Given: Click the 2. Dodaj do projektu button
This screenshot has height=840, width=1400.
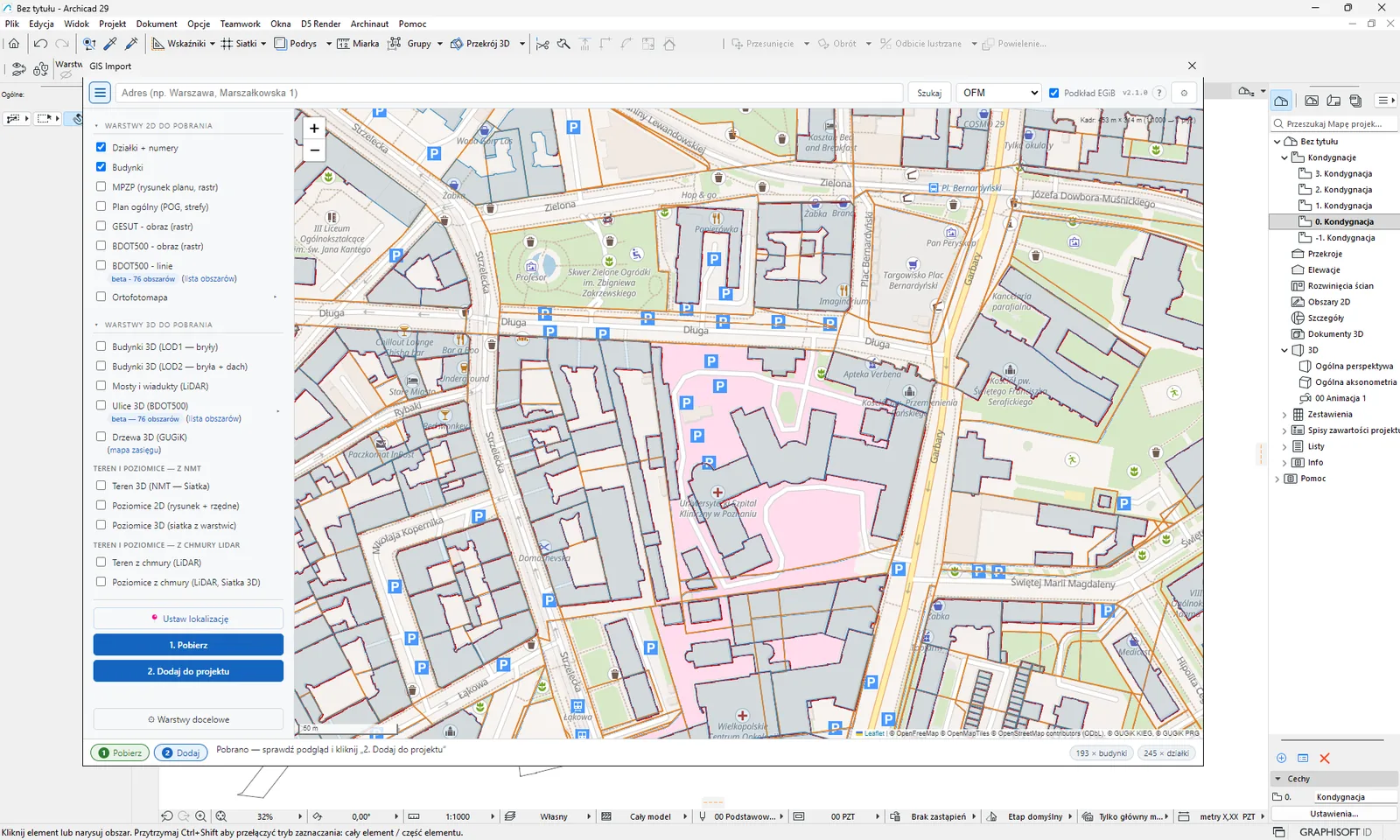Looking at the screenshot, I should click(188, 671).
